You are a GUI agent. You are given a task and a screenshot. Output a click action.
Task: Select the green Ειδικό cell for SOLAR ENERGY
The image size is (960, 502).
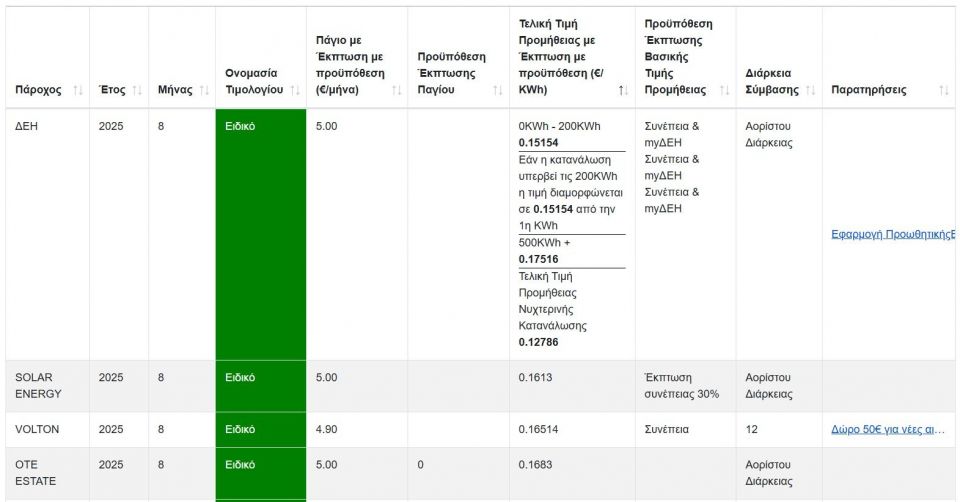(260, 385)
